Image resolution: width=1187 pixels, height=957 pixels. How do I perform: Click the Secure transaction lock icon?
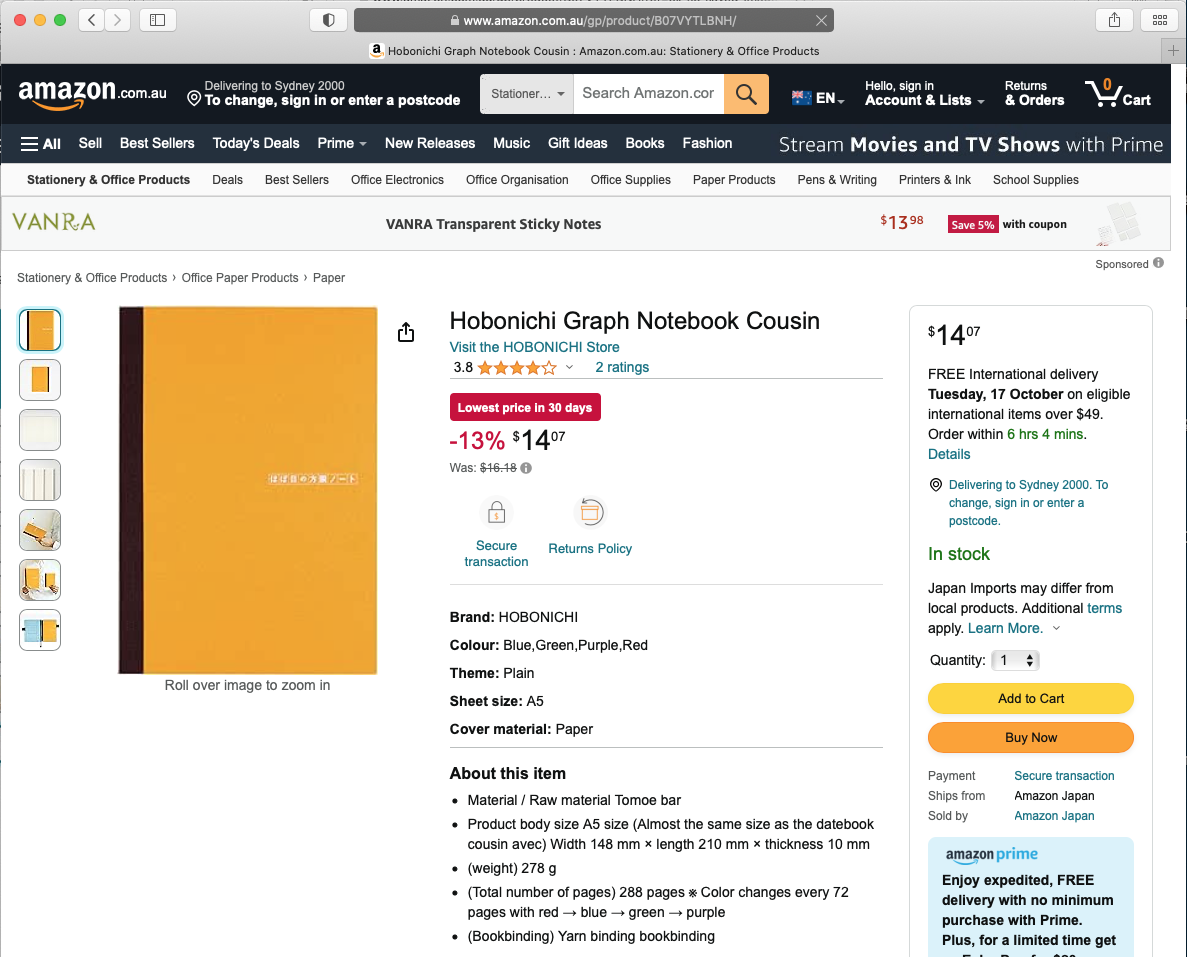[496, 513]
